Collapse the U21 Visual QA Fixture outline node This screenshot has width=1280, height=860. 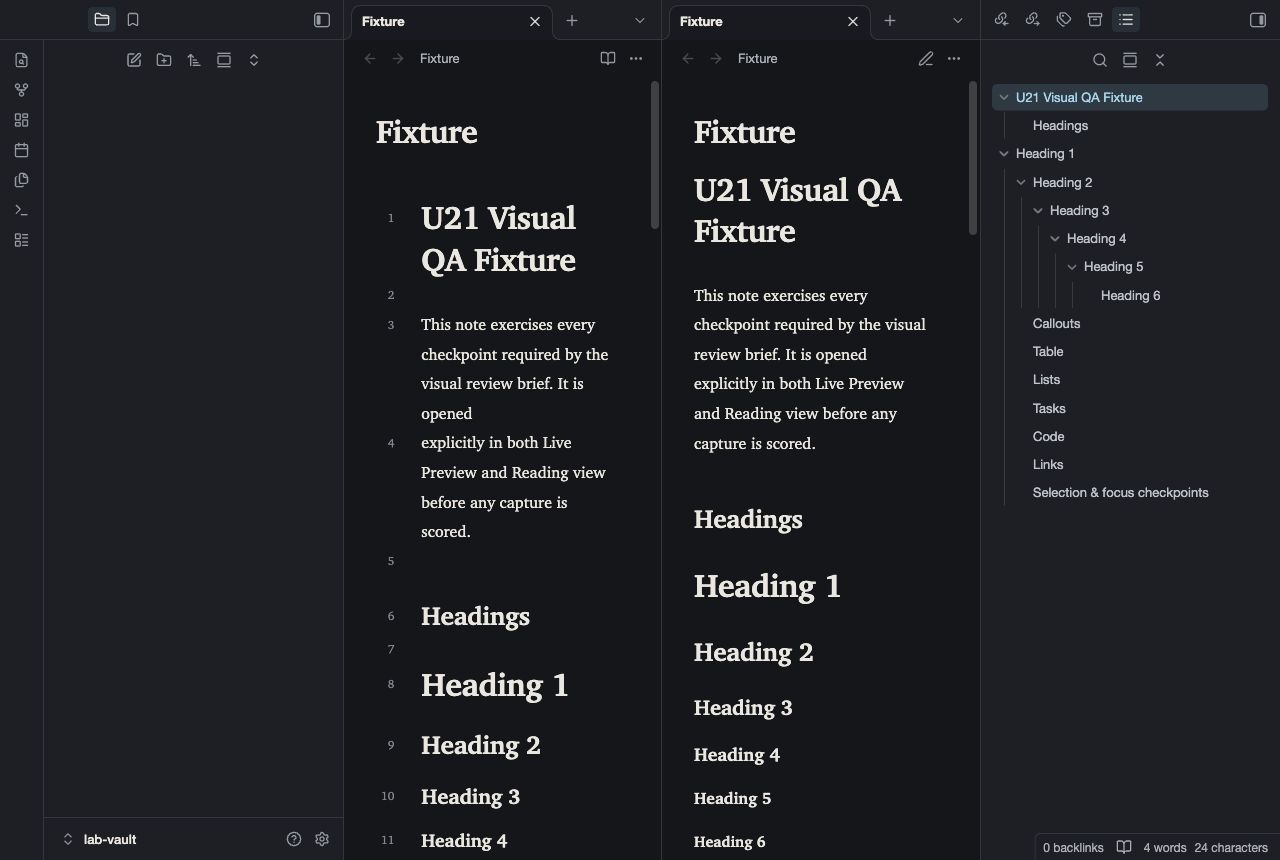coord(1004,97)
